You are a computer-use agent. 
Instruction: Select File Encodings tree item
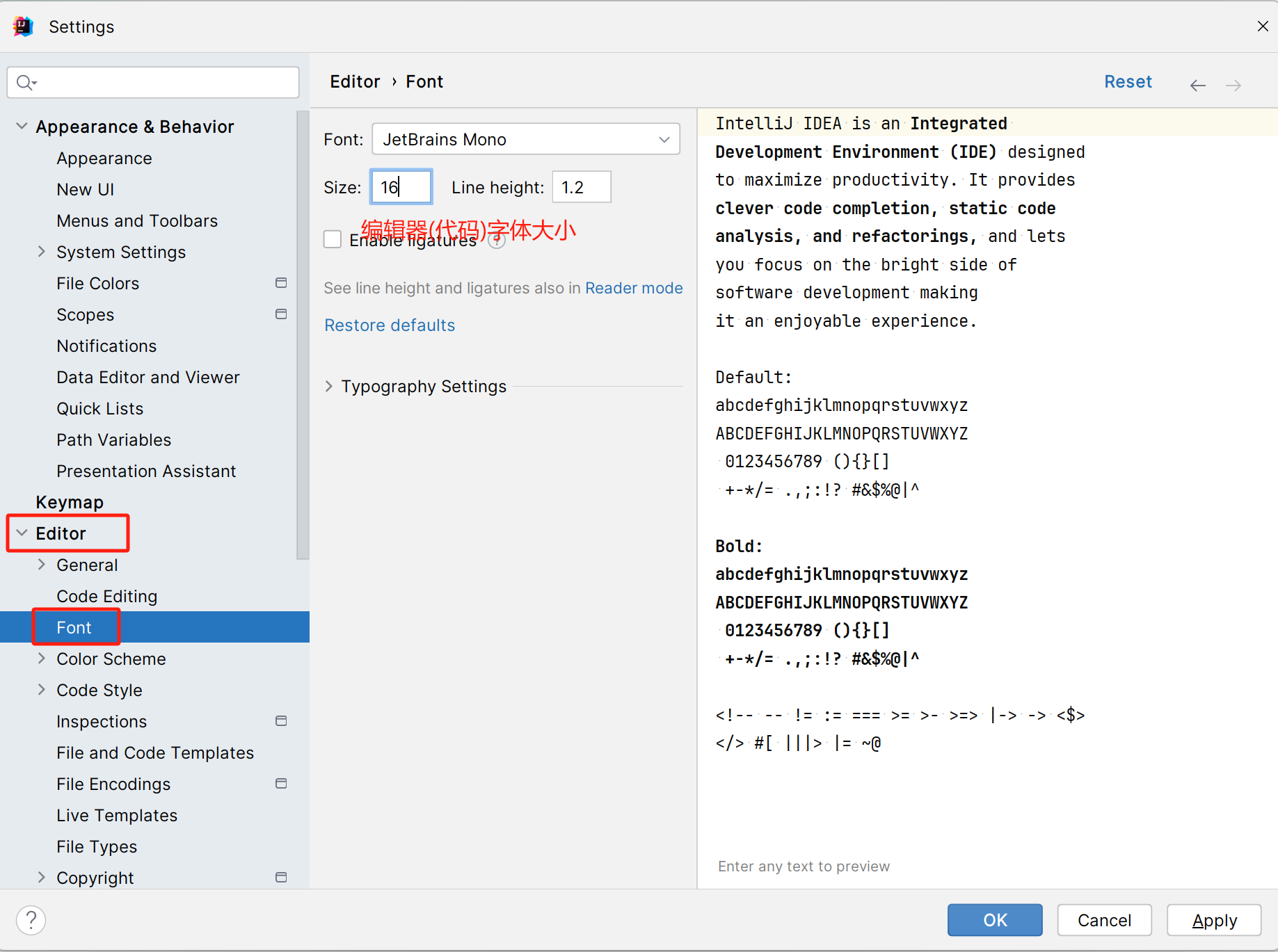pos(113,784)
